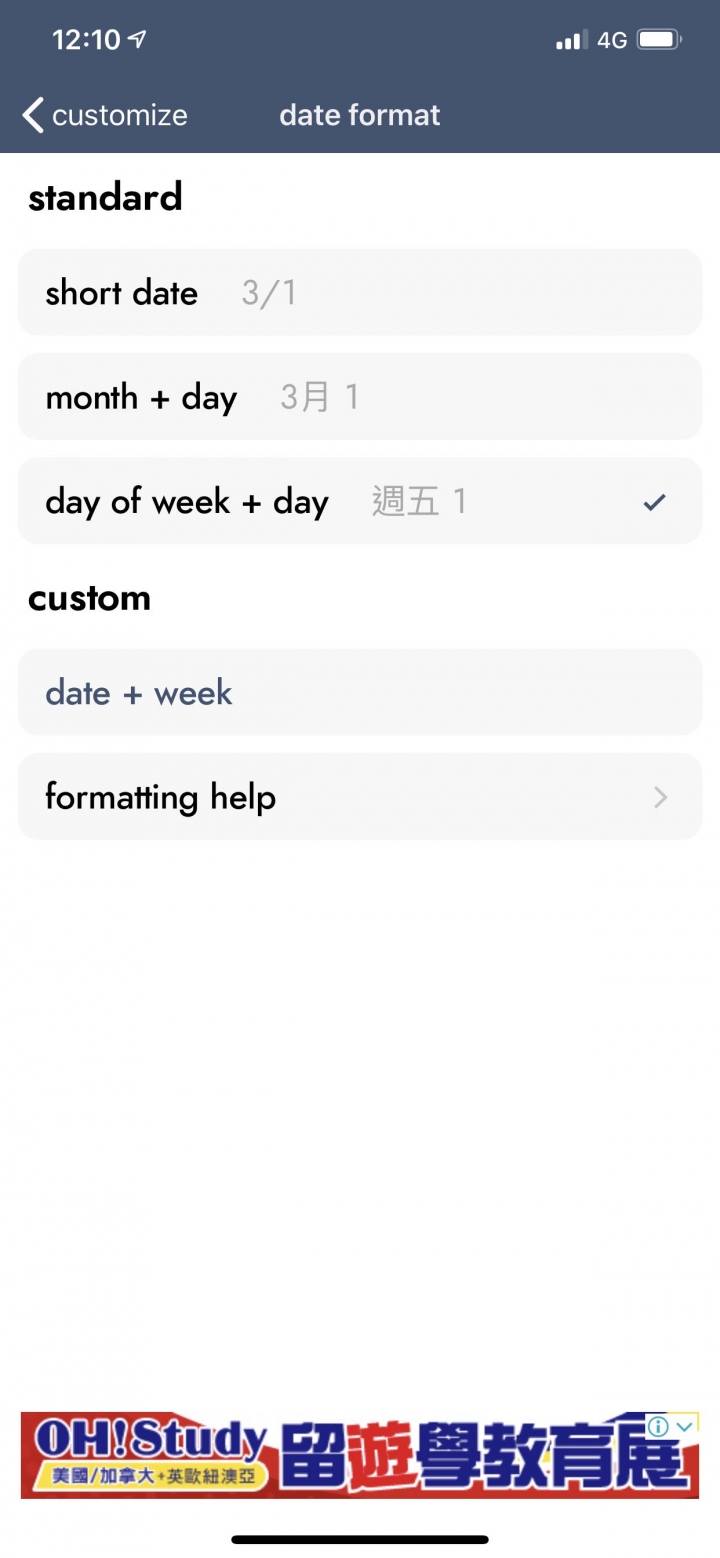Choose the month + day format
720x1558 pixels.
pyautogui.click(x=359, y=397)
